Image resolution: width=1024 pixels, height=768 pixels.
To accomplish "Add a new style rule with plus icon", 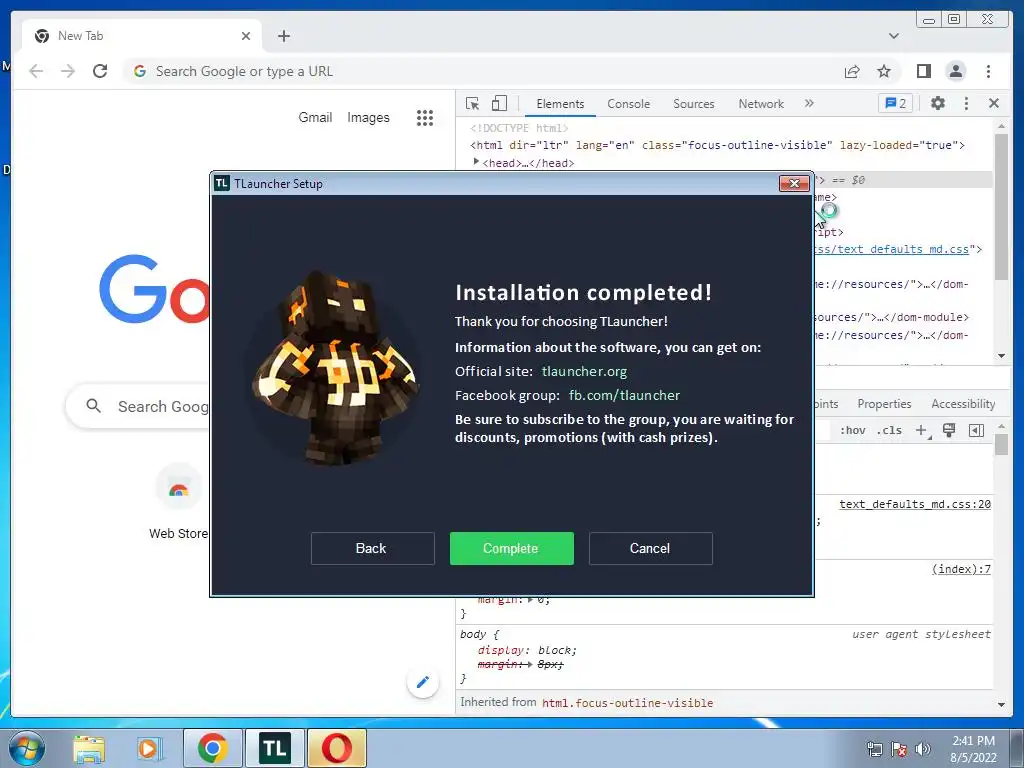I will point(922,430).
